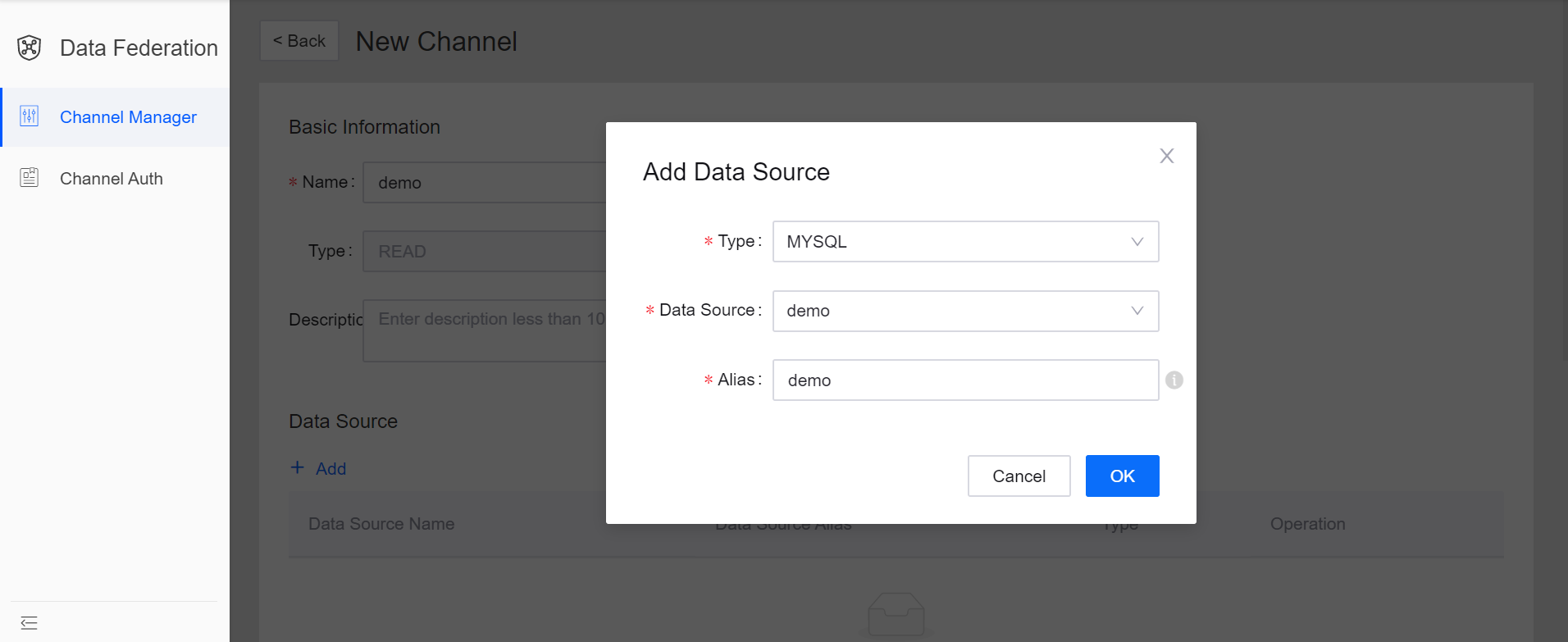The image size is (1568, 642).
Task: Click the Description text area
Action: (485, 330)
